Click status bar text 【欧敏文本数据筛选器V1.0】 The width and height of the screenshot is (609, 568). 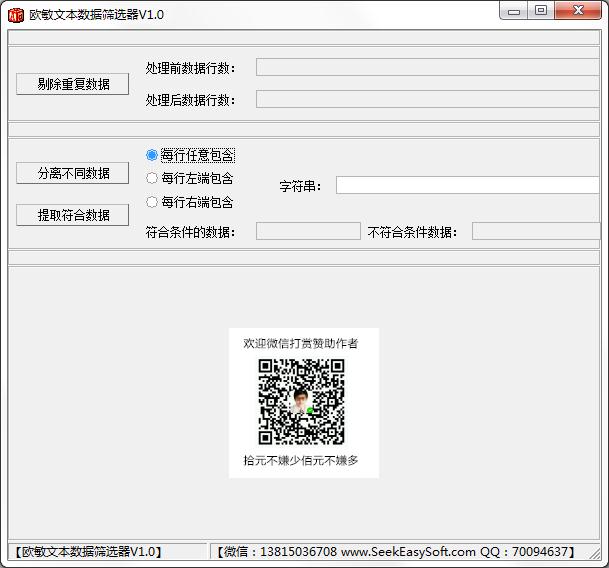[x=88, y=552]
